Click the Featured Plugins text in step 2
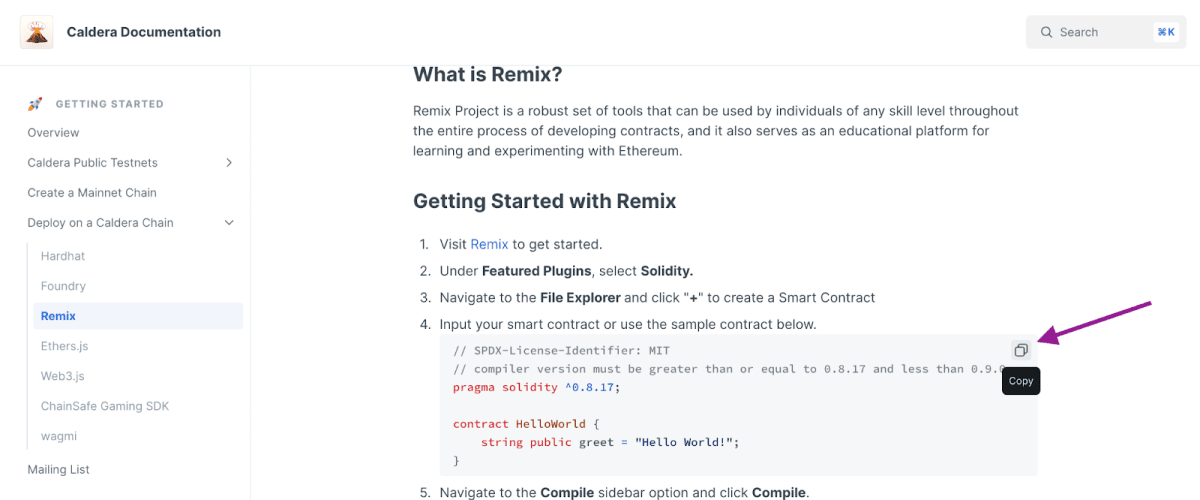The width and height of the screenshot is (1200, 500). 537,271
